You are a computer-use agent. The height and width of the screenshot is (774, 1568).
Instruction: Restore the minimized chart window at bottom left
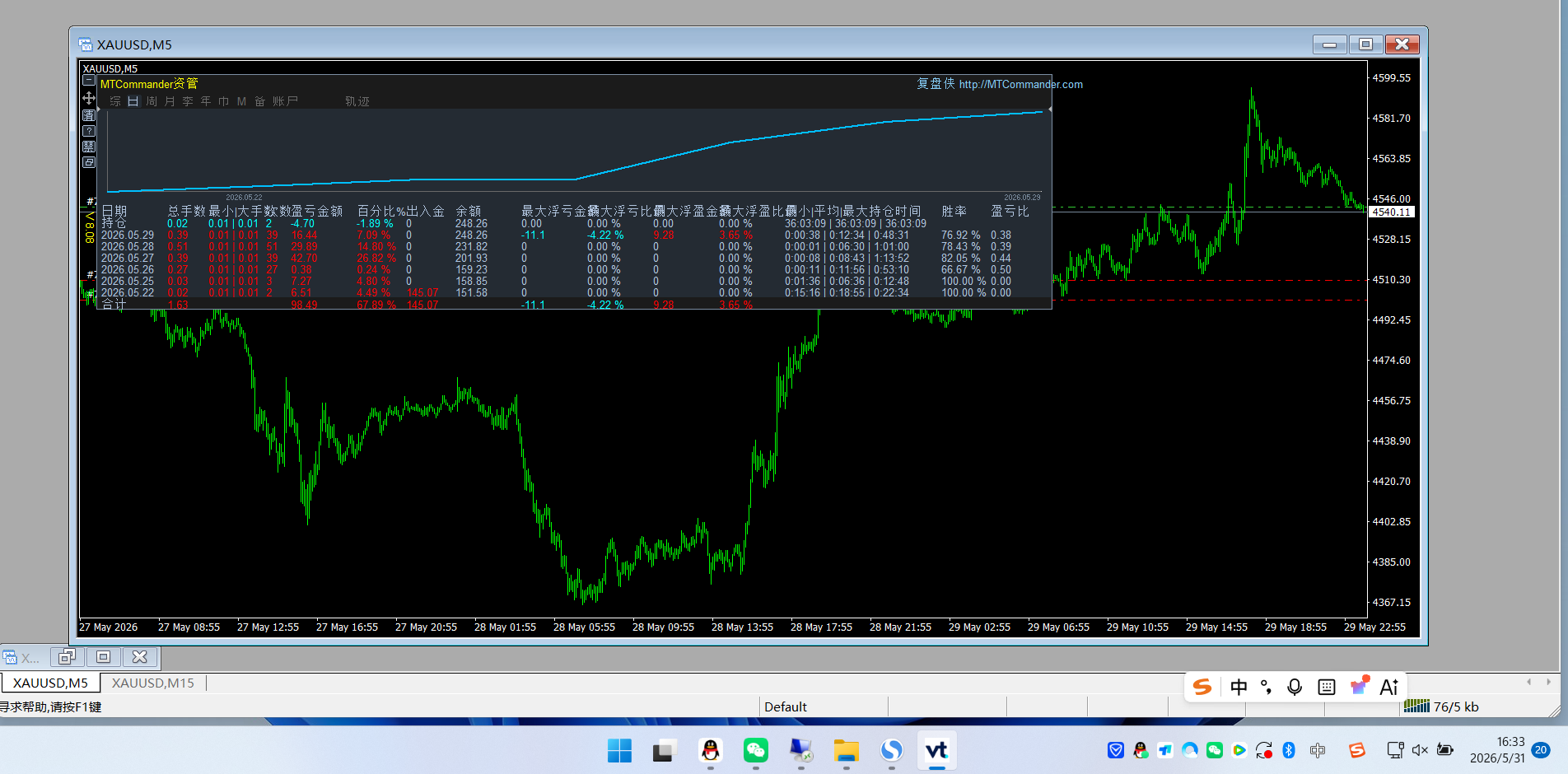(67, 656)
